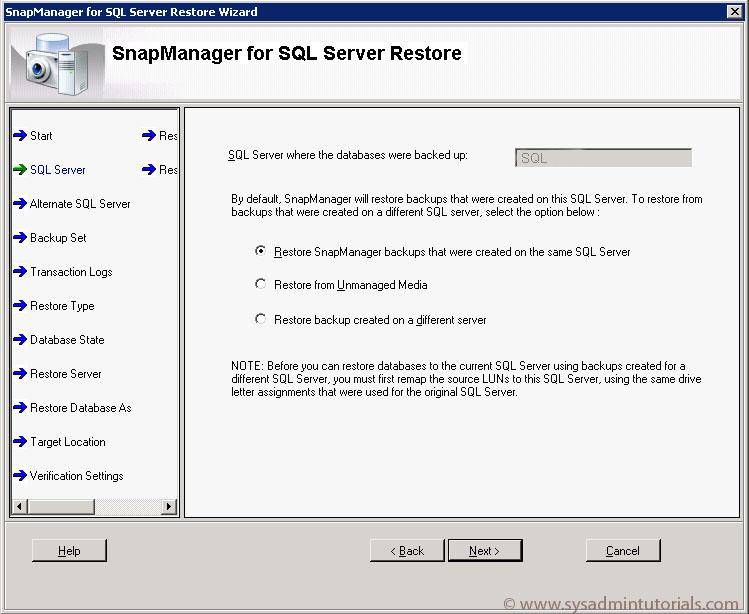Click the arrow icon beside Restore Server
Viewport: 749px width, 614px height.
pyautogui.click(x=20, y=374)
